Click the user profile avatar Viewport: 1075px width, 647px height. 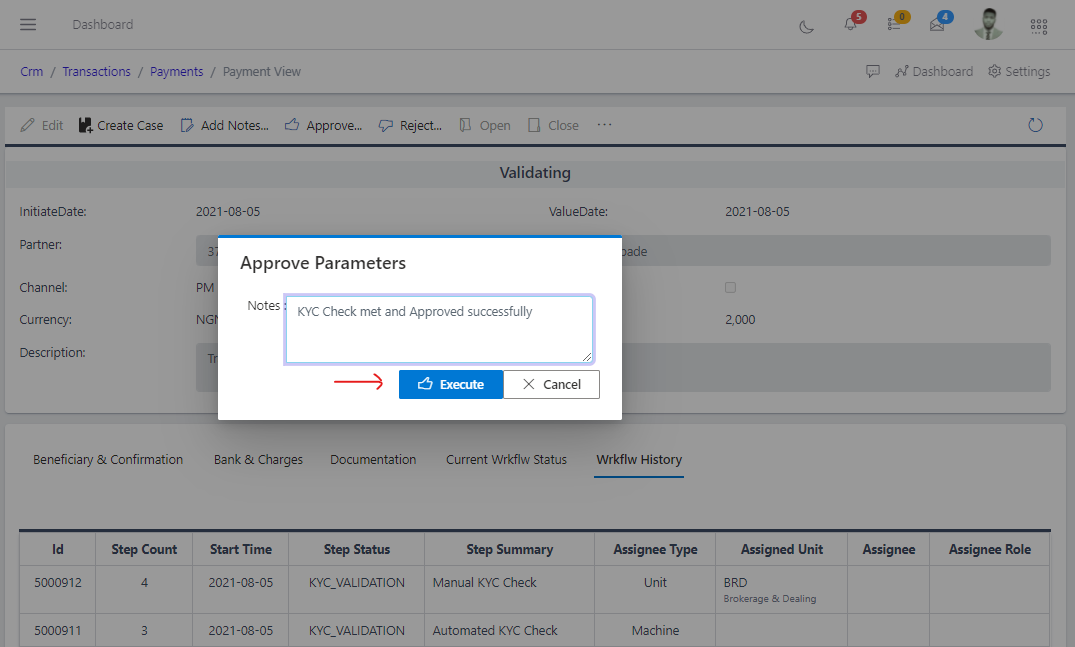point(988,24)
